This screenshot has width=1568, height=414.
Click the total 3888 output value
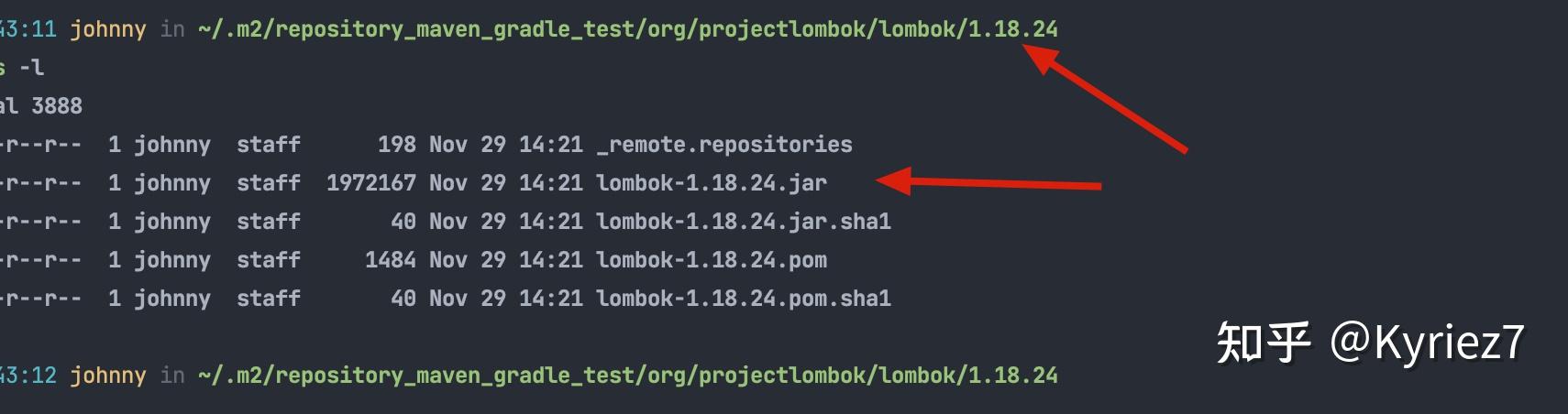point(55,106)
